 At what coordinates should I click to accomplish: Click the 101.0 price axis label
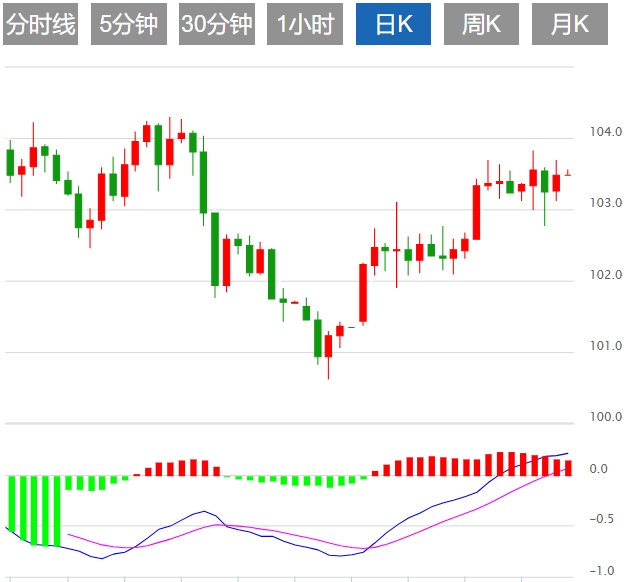coord(606,346)
